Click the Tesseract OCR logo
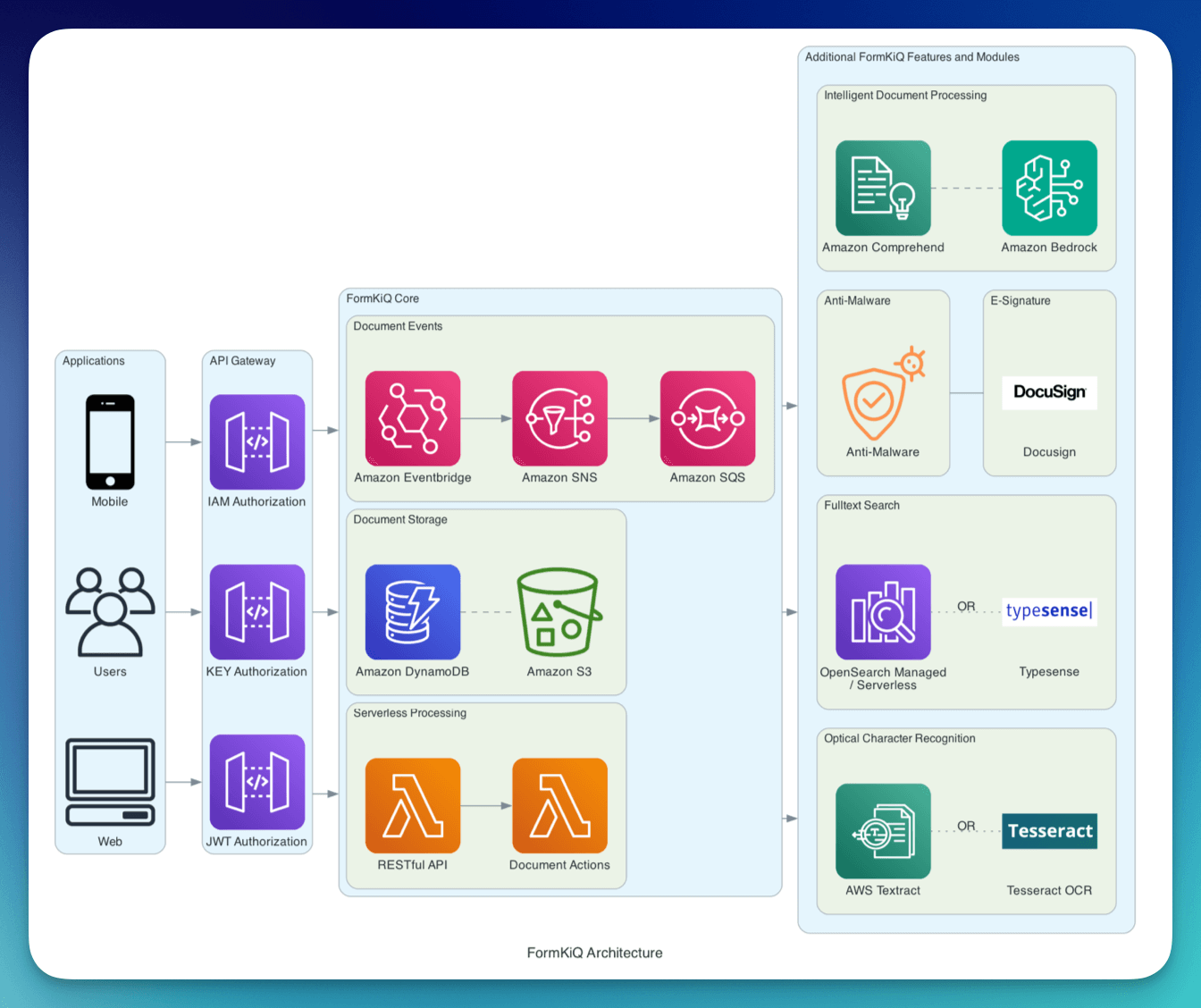This screenshot has width=1201, height=1008. point(1049,831)
